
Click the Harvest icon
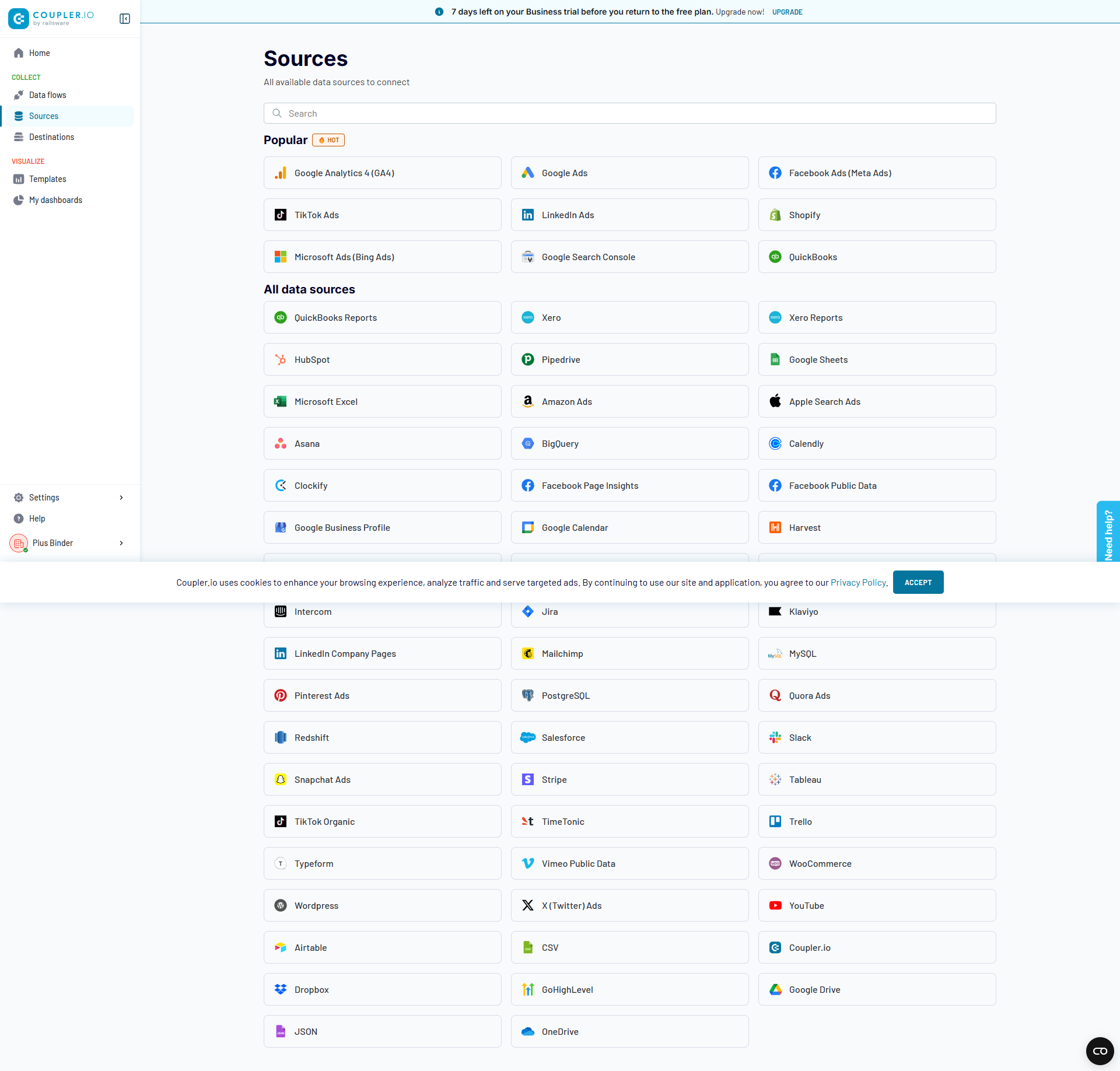[775, 528]
